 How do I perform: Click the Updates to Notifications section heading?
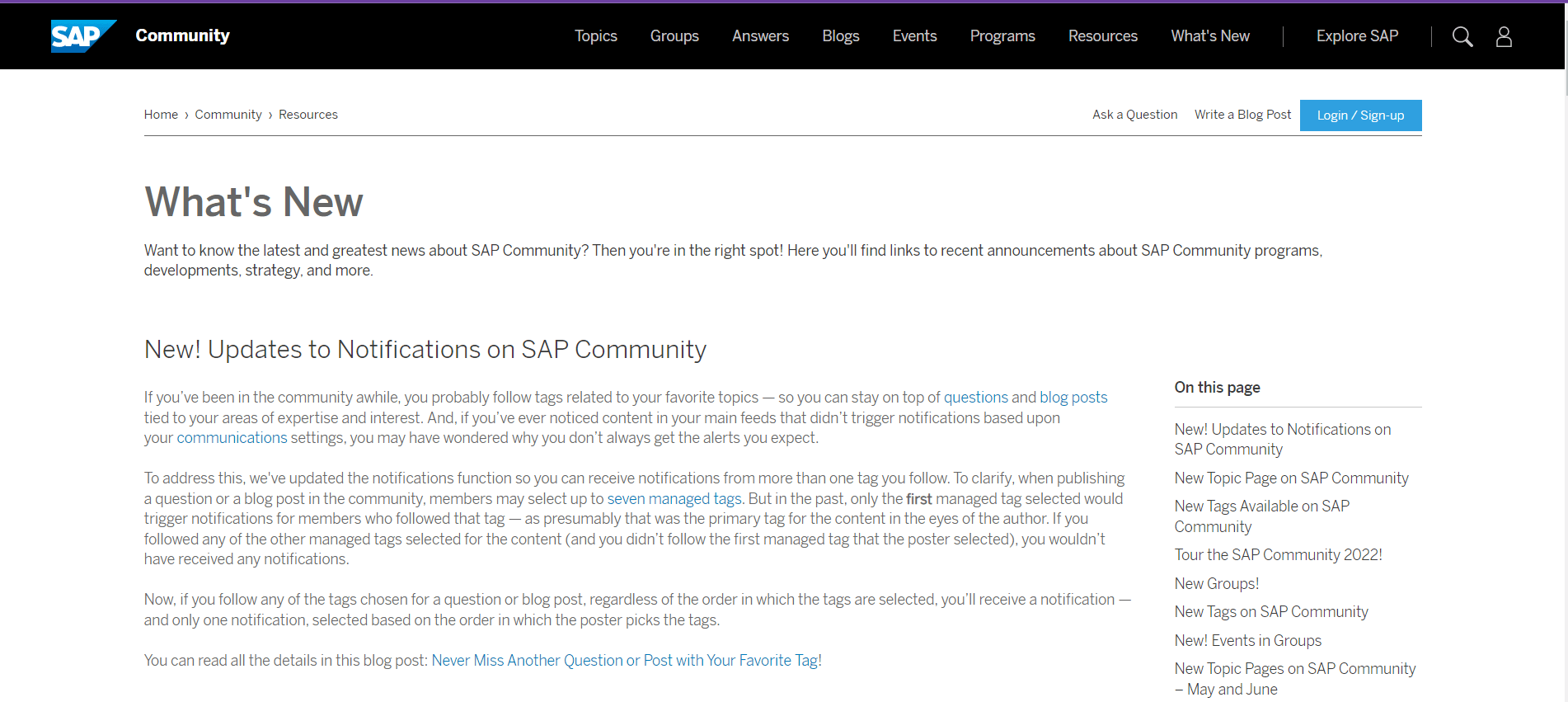425,350
